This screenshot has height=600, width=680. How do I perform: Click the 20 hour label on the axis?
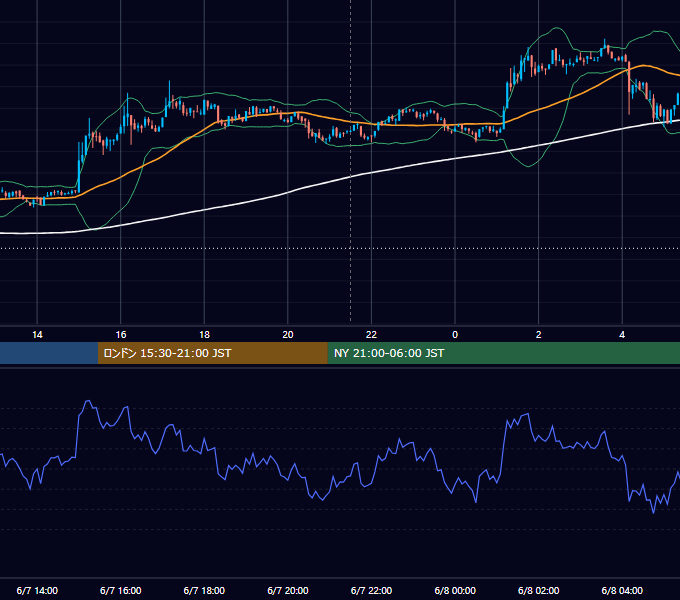pos(288,335)
